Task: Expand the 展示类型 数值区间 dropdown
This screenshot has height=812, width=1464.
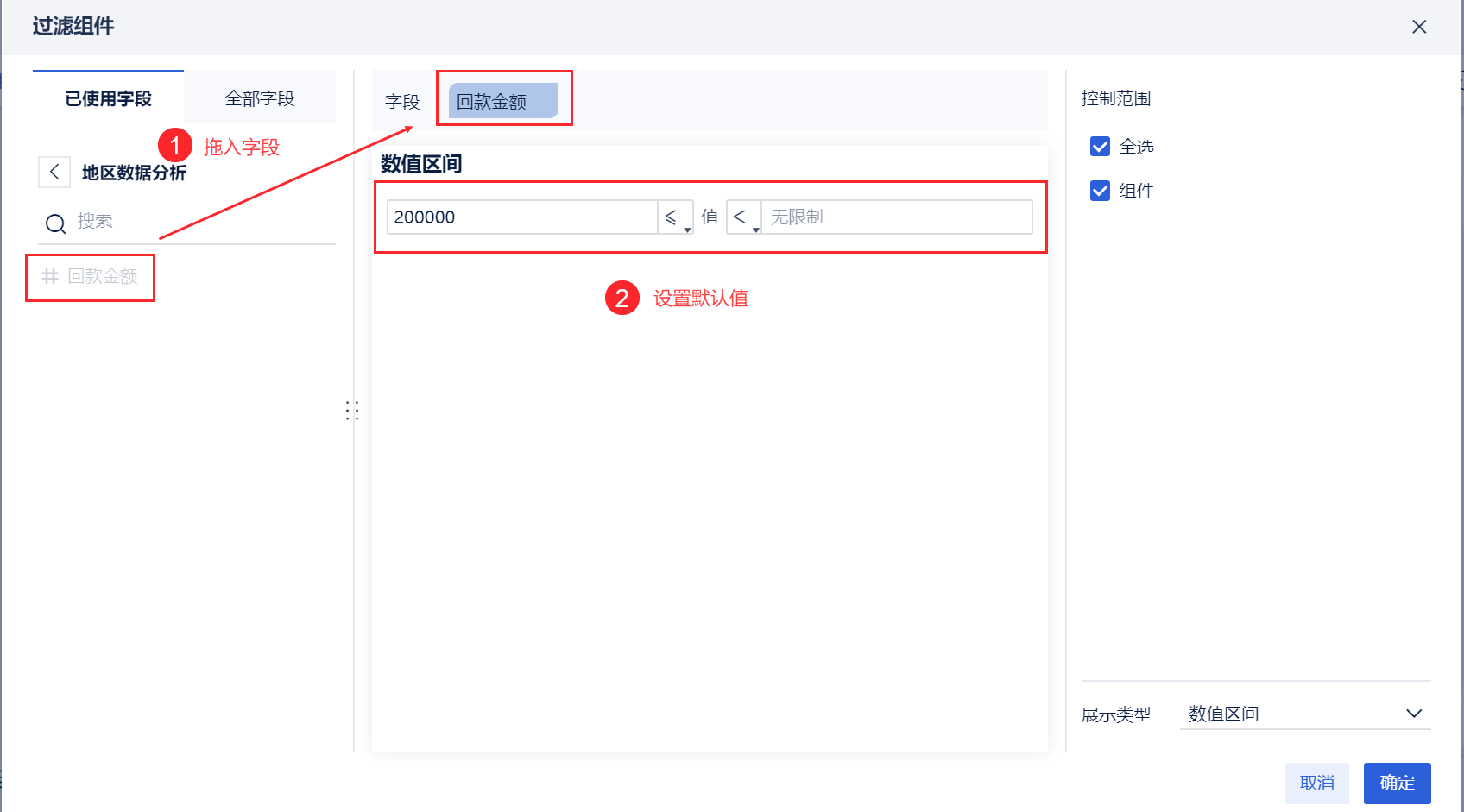Action: pos(1303,714)
